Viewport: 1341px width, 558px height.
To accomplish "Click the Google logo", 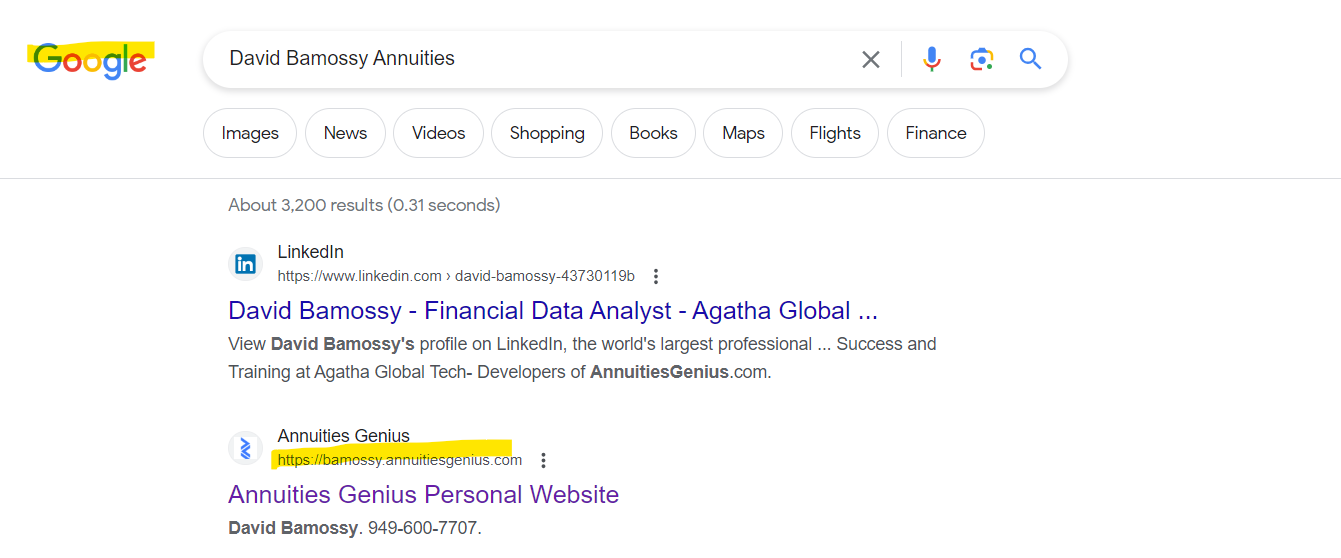I will click(90, 60).
